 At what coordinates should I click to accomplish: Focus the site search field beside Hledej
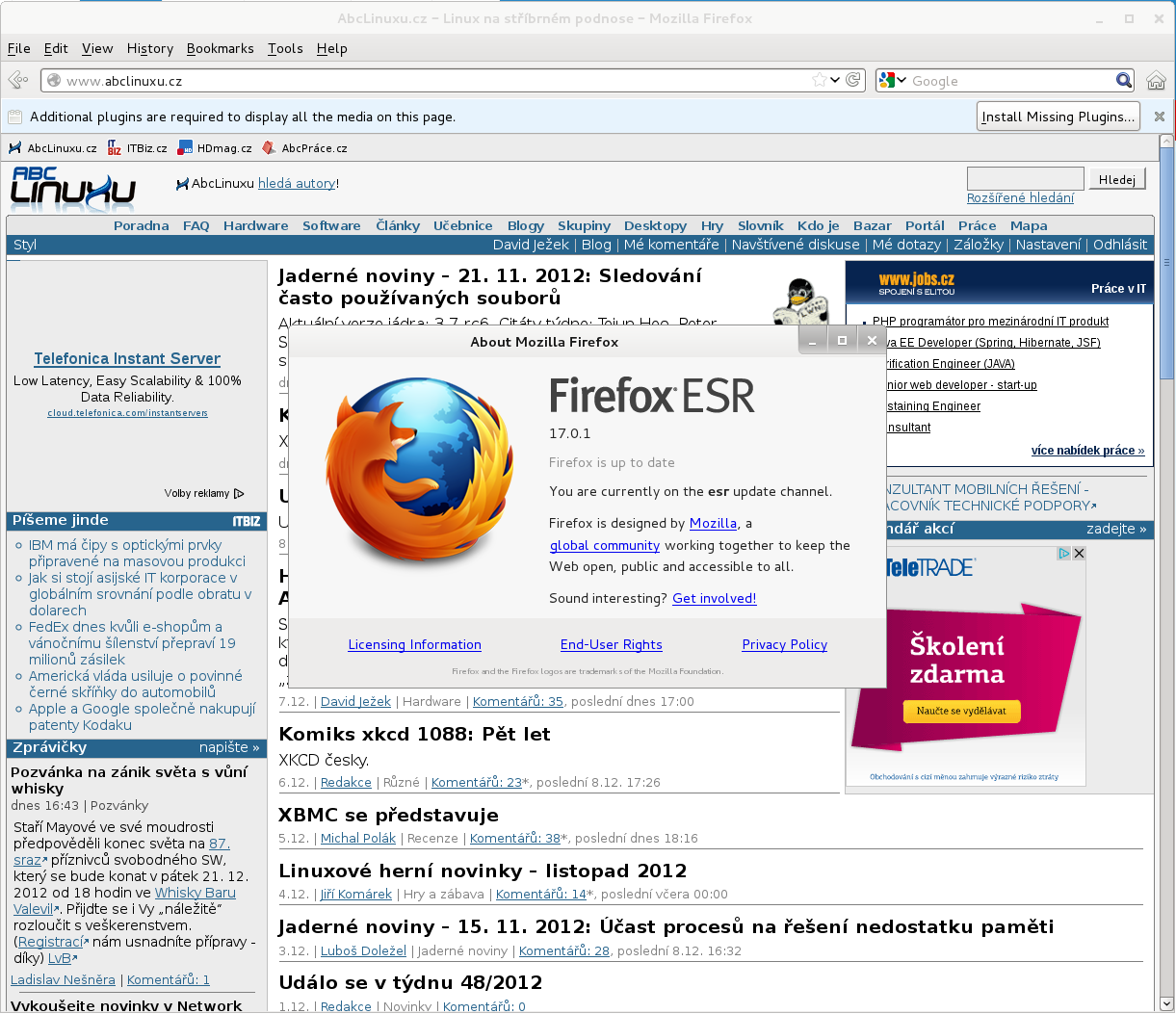pyautogui.click(x=1025, y=179)
